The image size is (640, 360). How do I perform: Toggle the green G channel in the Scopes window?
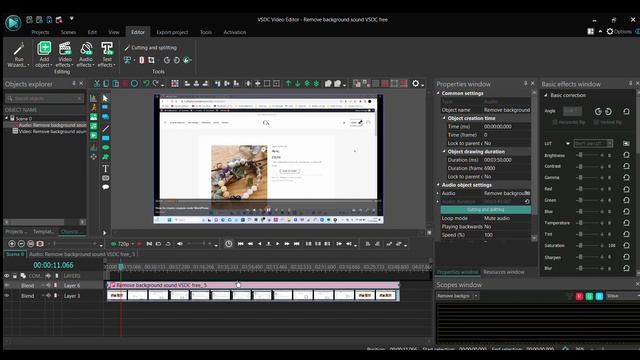(589, 296)
